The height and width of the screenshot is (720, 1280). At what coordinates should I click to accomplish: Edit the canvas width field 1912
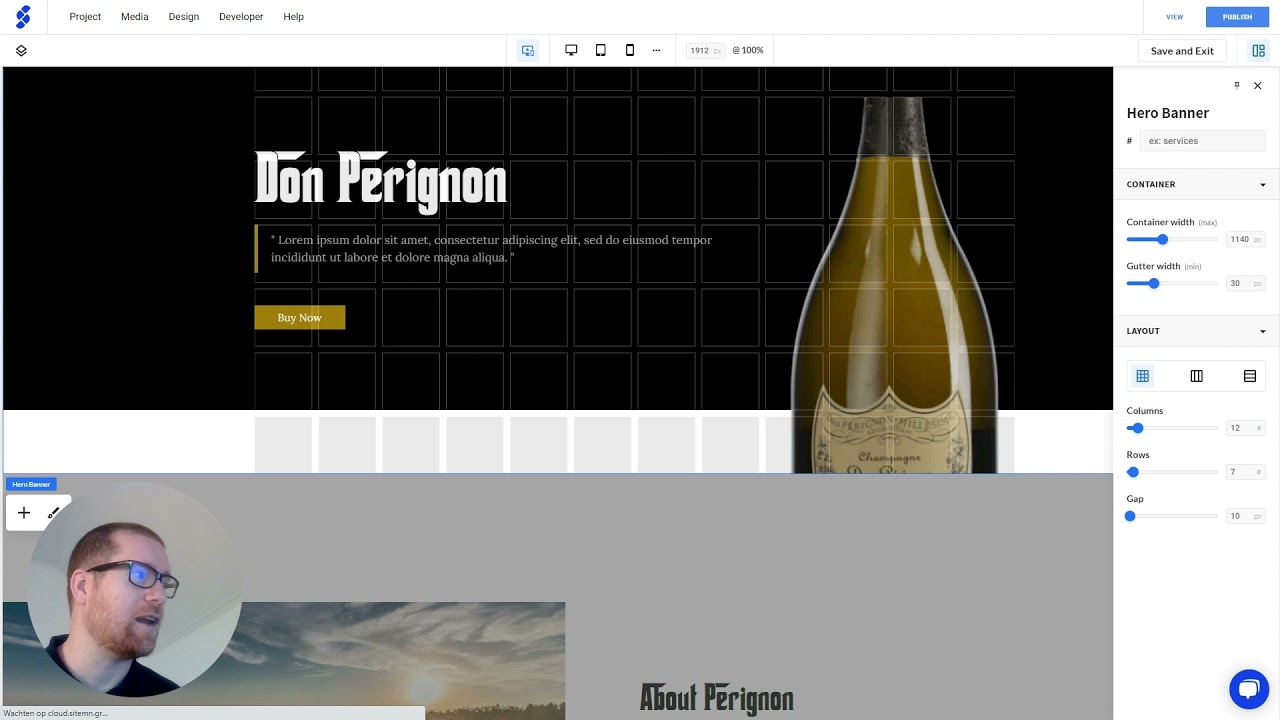tap(706, 50)
